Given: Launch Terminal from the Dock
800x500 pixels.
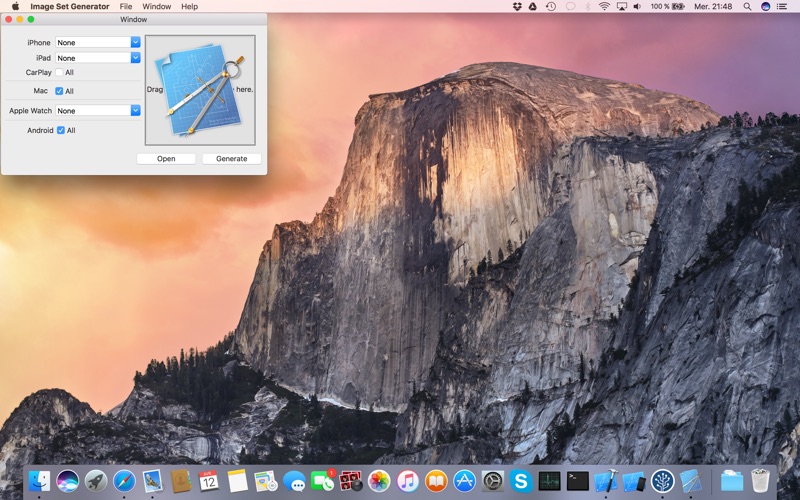Looking at the screenshot, I should (x=578, y=481).
